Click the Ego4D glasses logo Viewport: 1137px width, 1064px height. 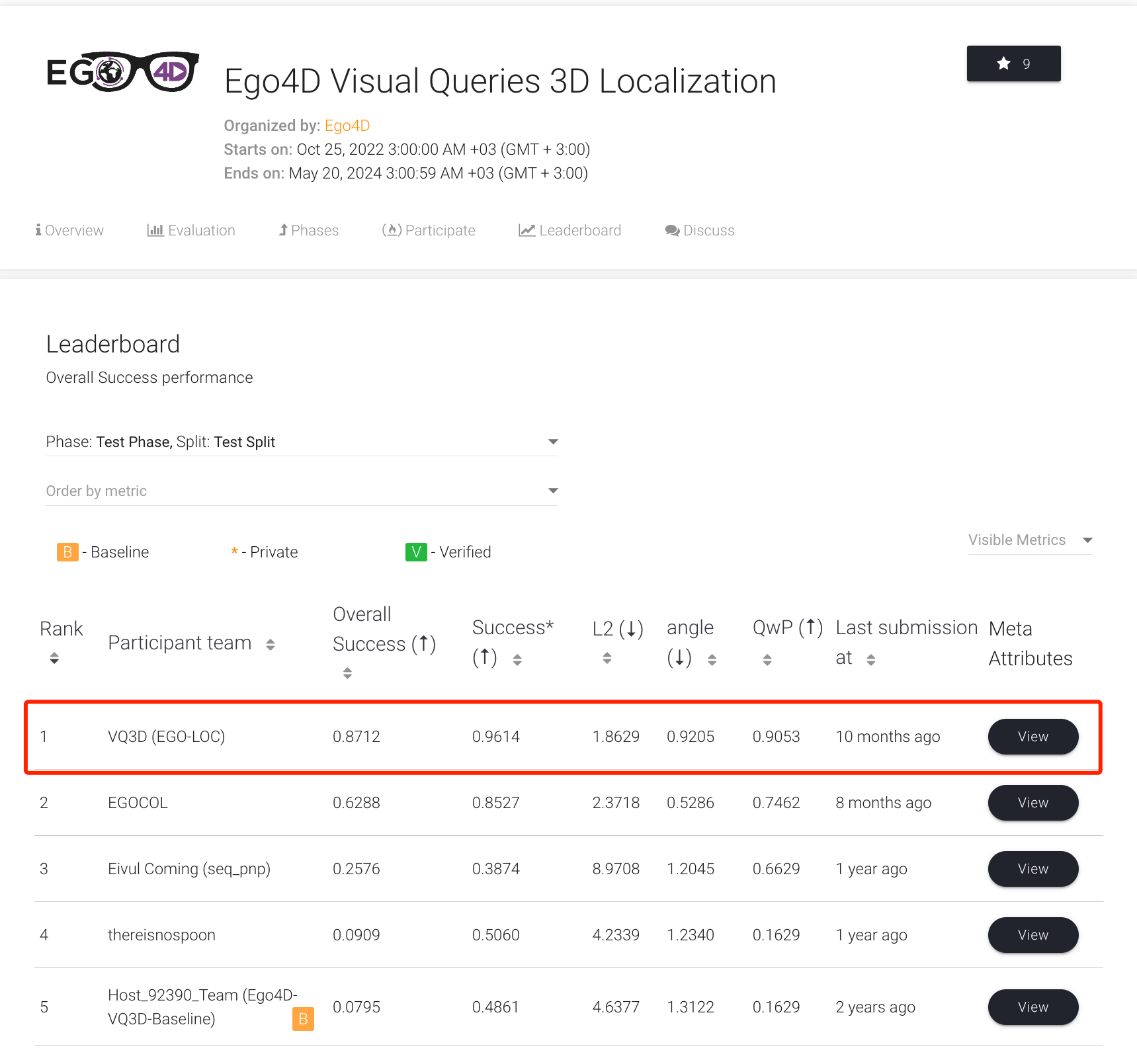point(123,71)
